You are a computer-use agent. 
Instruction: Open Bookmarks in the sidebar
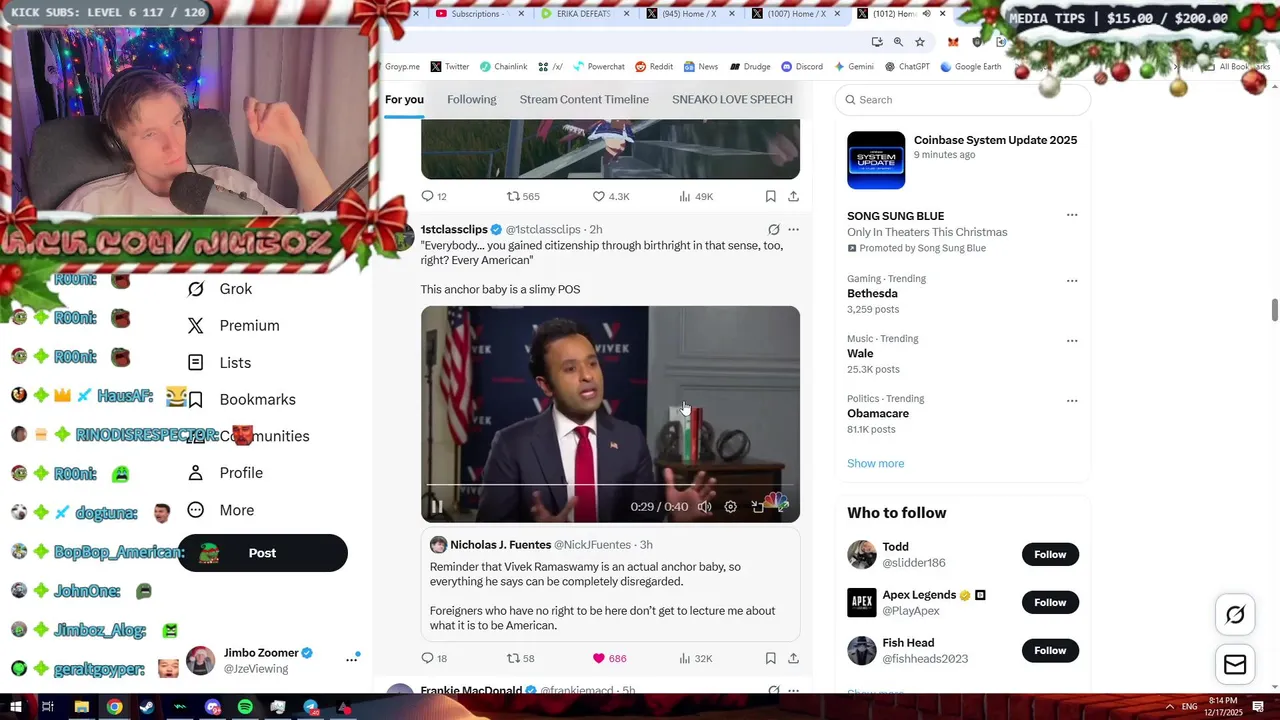point(242,400)
